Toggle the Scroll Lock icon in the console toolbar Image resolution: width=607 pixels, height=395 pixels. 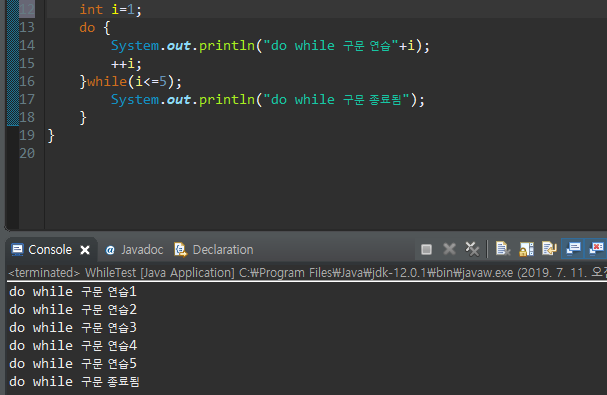(x=526, y=249)
